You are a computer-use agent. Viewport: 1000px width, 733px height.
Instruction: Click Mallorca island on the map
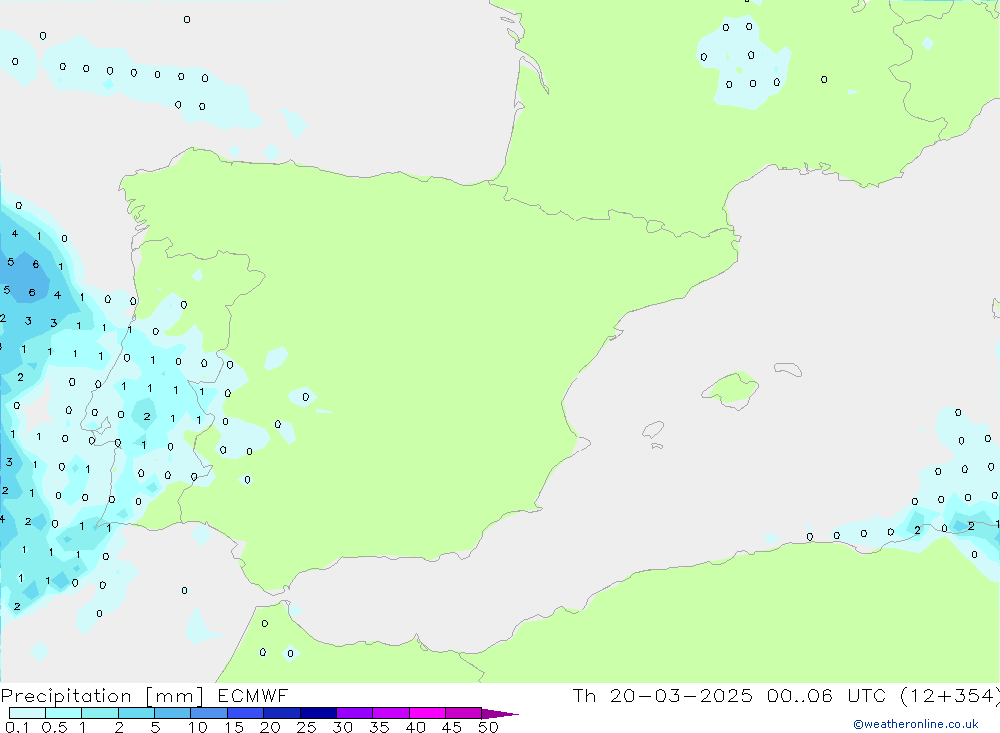731,389
